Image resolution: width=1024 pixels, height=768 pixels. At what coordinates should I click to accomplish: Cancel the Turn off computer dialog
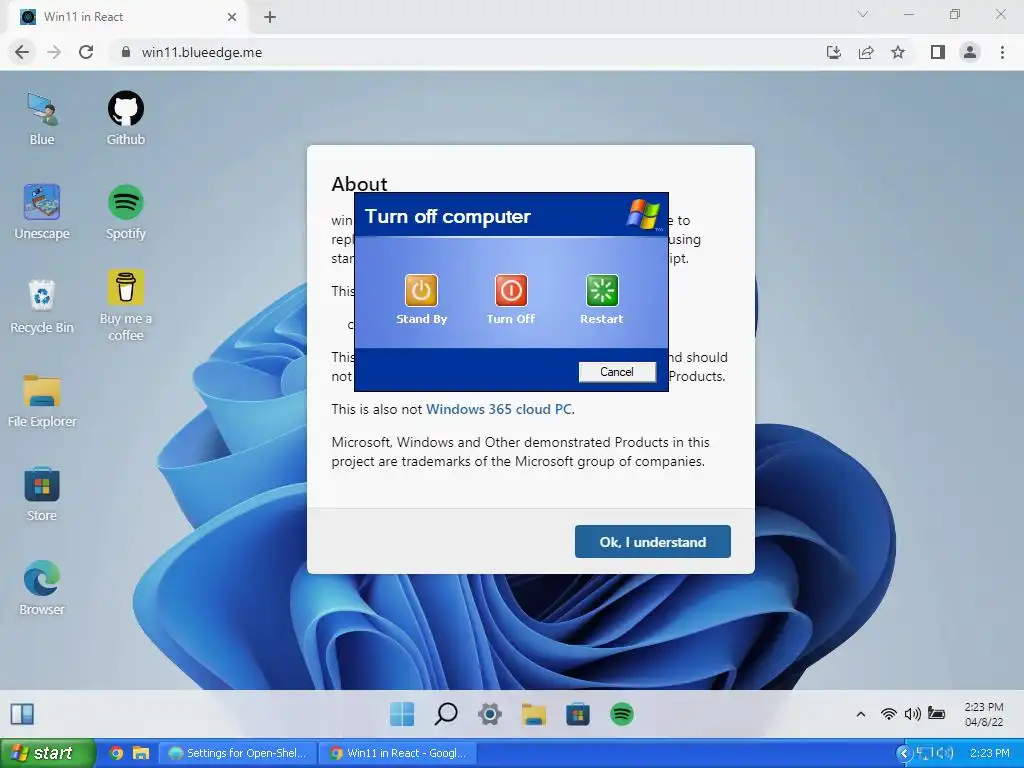tap(617, 372)
